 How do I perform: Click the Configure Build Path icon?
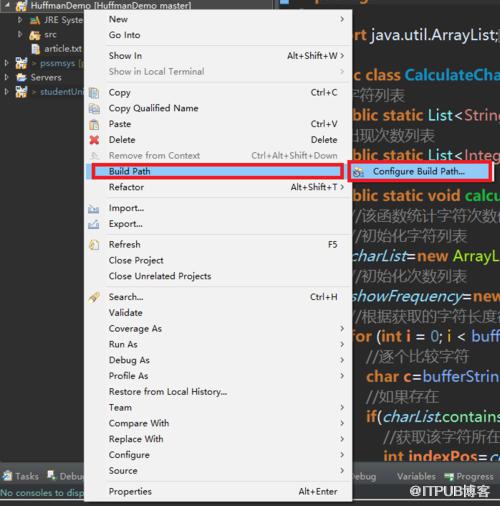click(x=359, y=172)
